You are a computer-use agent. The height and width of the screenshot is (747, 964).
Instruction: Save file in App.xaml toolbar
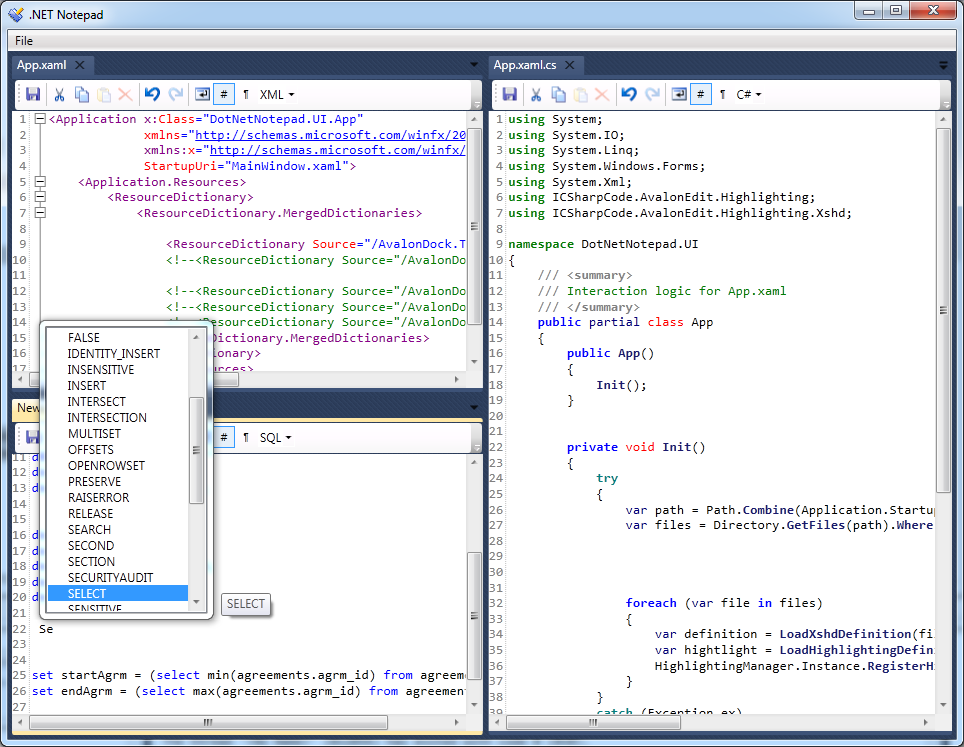(x=33, y=94)
